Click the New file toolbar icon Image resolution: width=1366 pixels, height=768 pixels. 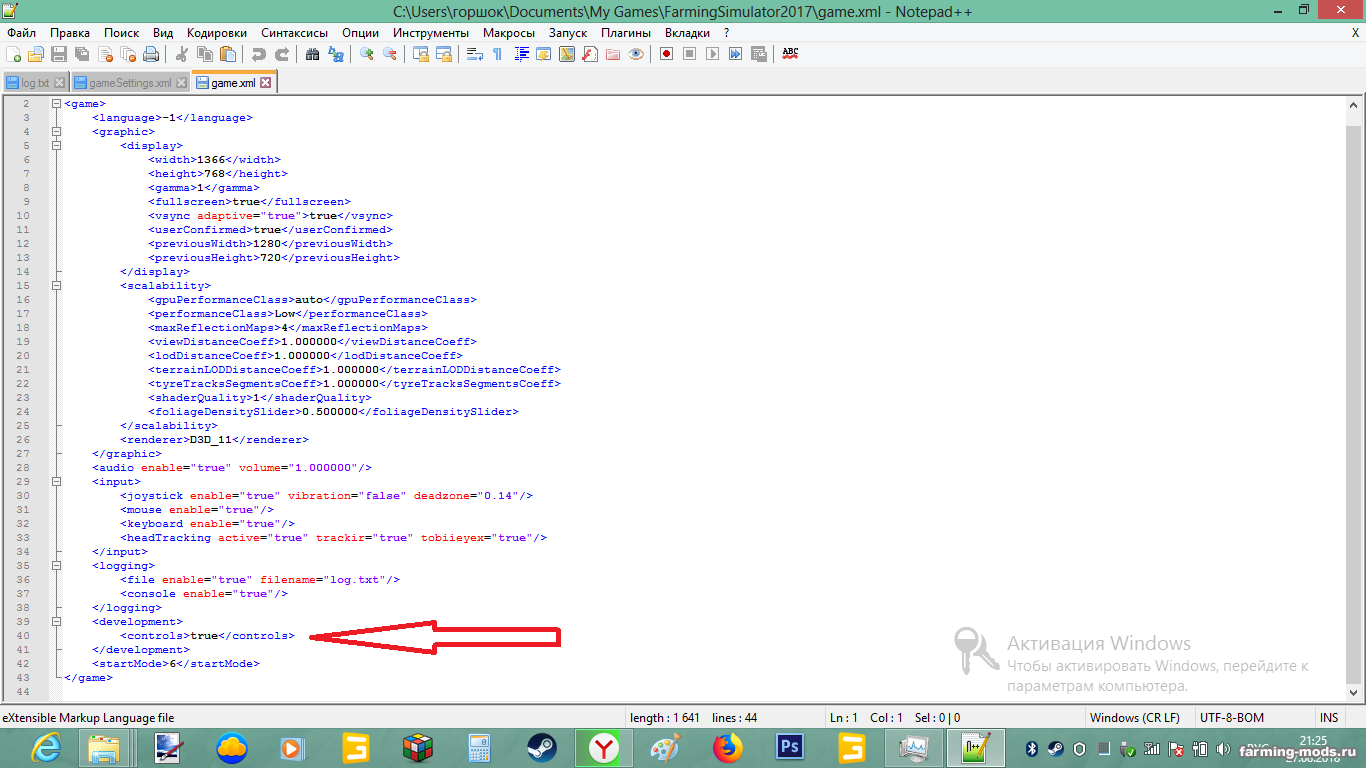click(x=14, y=54)
